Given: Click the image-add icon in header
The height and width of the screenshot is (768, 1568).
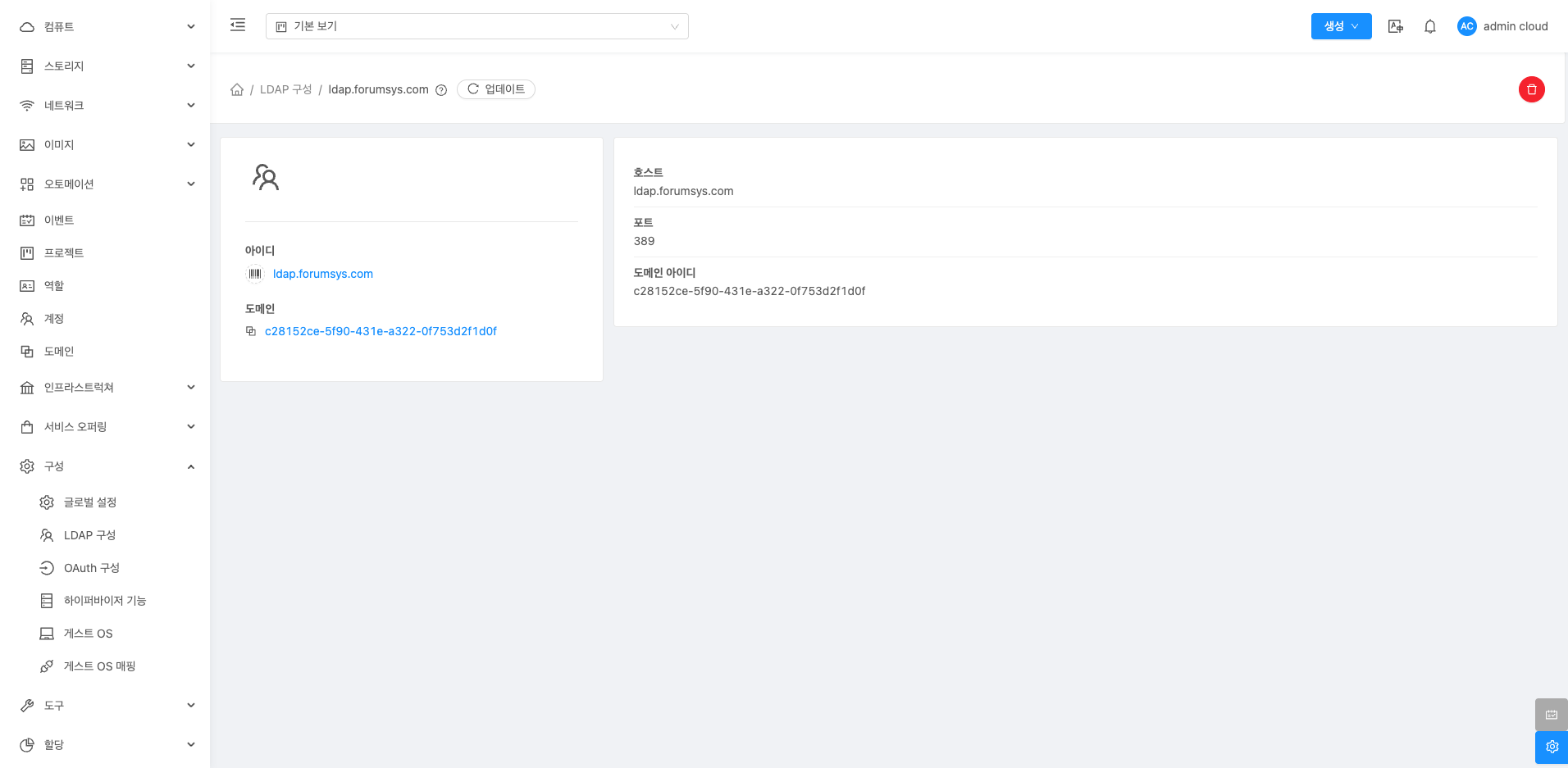Looking at the screenshot, I should click(x=1395, y=26).
